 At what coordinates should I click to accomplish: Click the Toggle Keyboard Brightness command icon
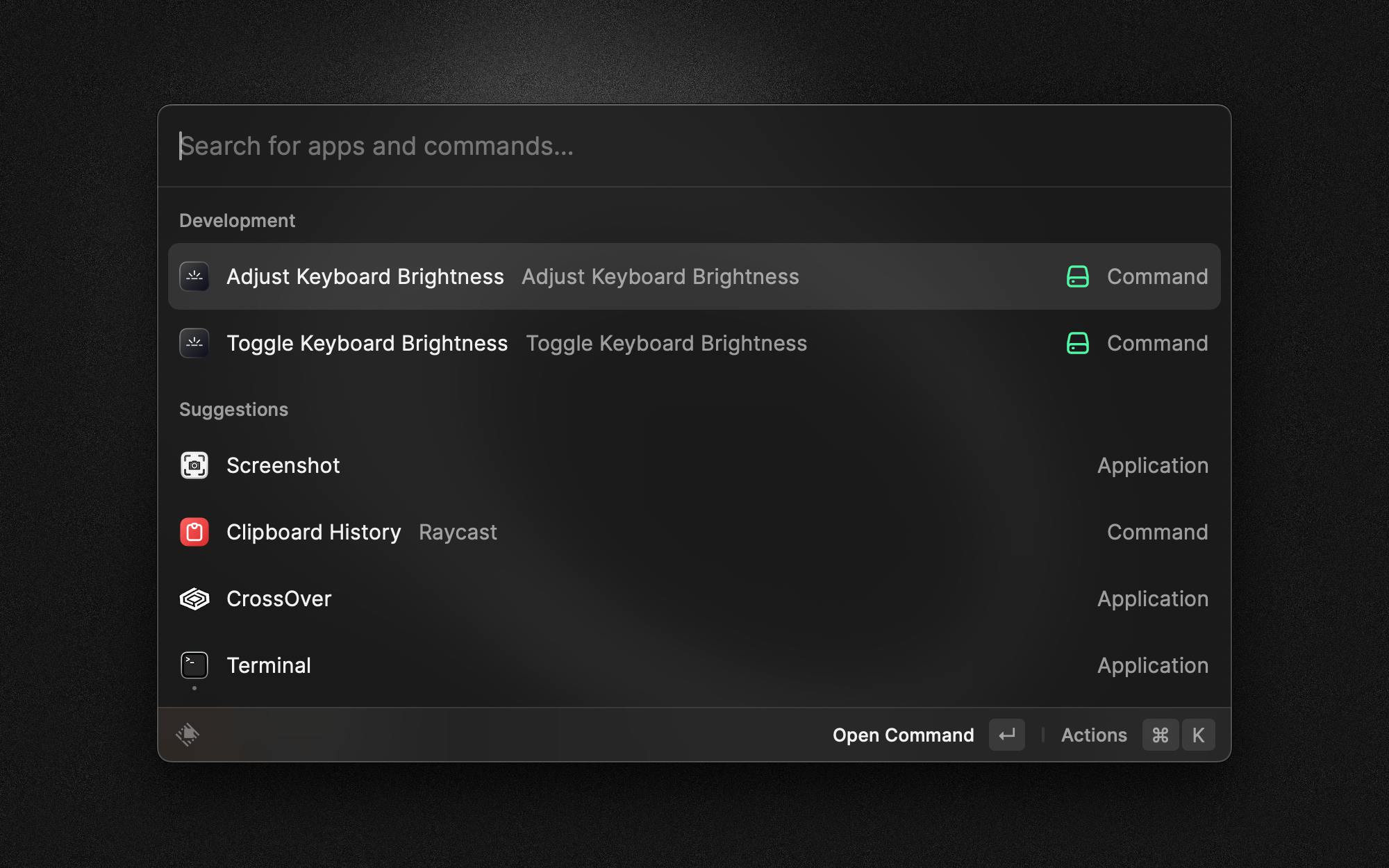point(195,342)
